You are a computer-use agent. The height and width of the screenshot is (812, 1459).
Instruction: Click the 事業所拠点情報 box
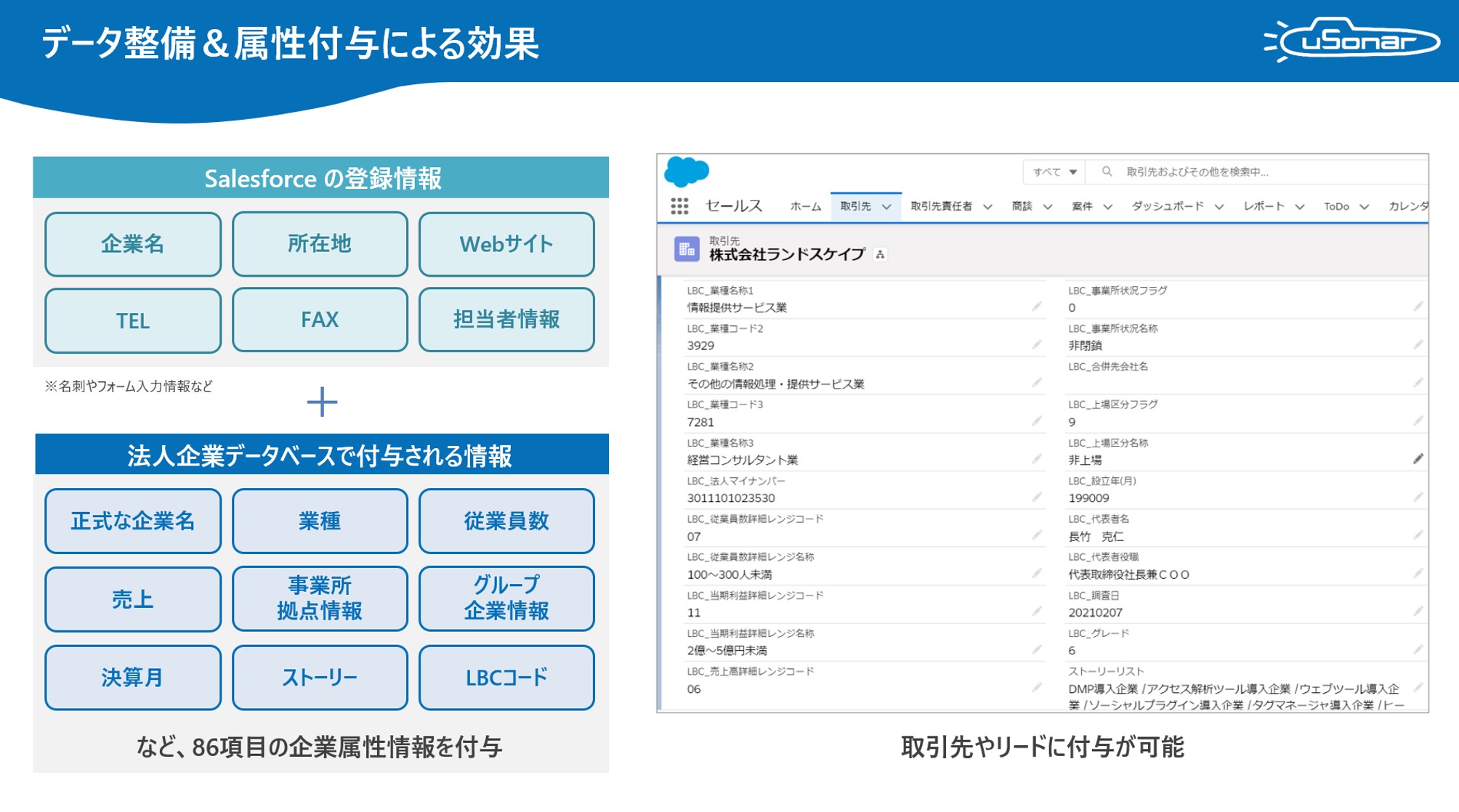click(320, 598)
